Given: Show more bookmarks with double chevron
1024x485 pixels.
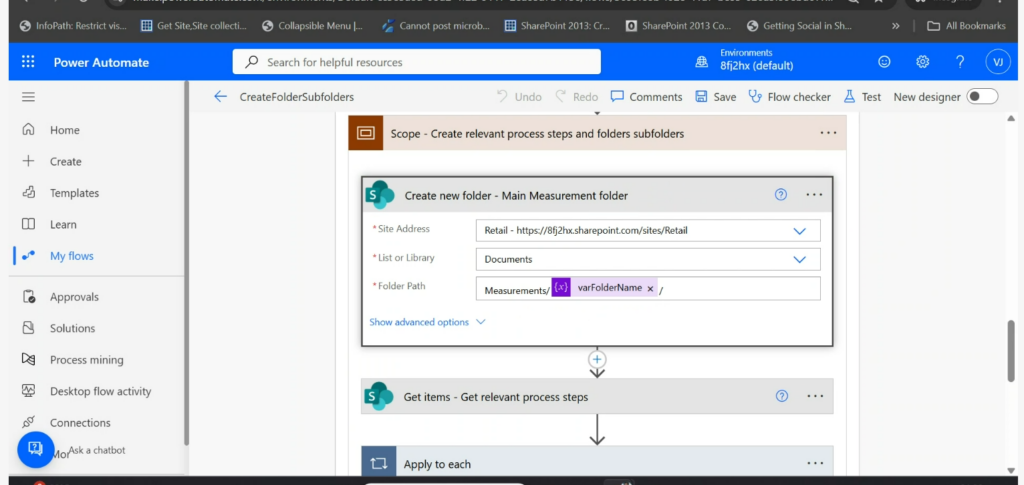Looking at the screenshot, I should coord(895,26).
